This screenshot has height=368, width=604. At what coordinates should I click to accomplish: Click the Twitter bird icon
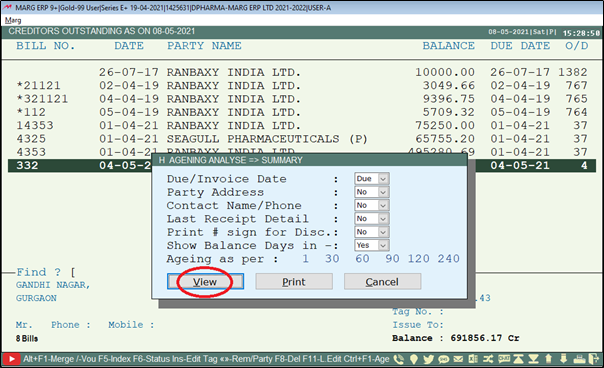pyautogui.click(x=429, y=359)
